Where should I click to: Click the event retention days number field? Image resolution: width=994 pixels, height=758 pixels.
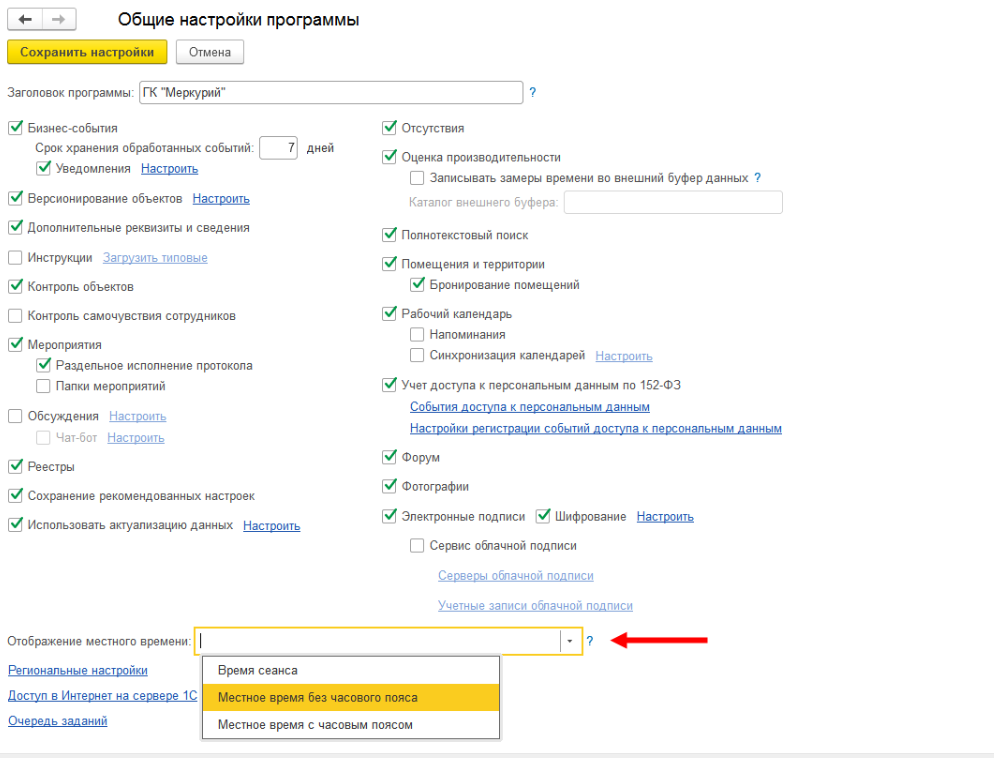click(x=278, y=148)
